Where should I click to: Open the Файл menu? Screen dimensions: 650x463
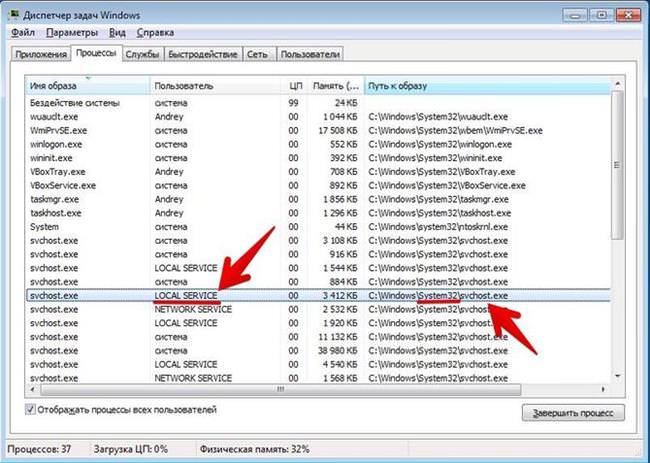(23, 32)
